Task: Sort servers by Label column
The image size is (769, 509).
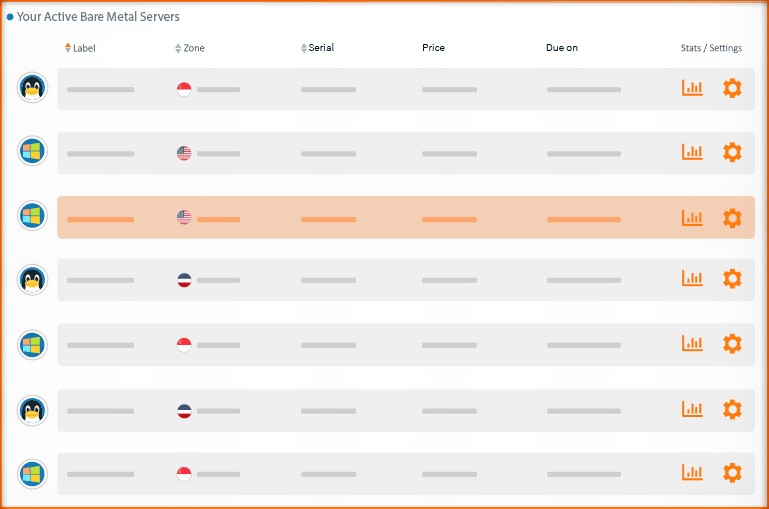Action: 80,48
